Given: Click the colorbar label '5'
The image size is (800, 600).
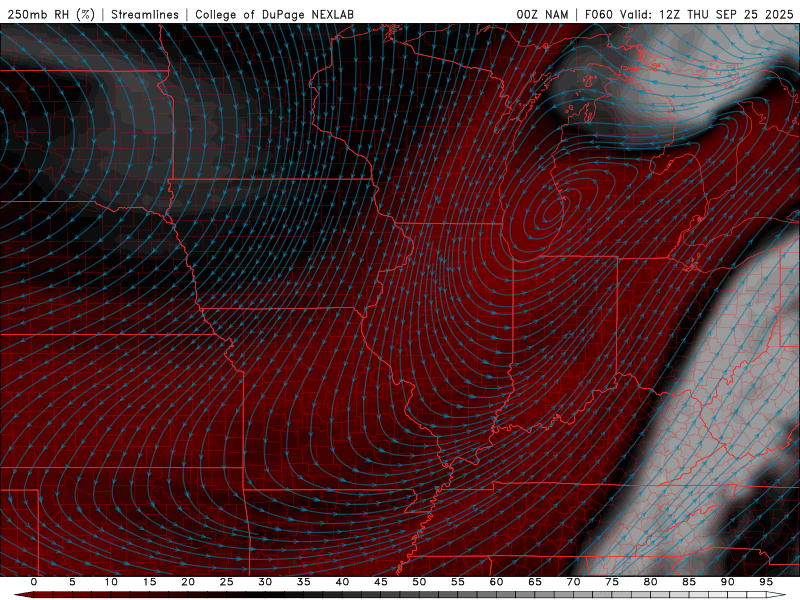Looking at the screenshot, I should [x=72, y=582].
